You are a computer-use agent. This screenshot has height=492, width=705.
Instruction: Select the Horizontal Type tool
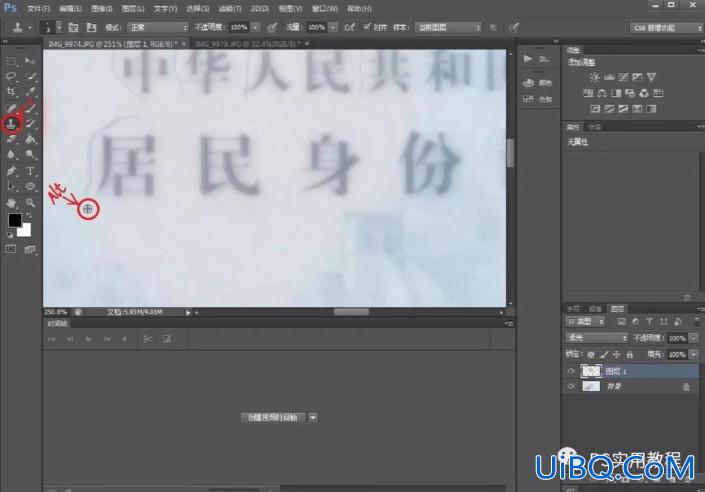[x=30, y=171]
